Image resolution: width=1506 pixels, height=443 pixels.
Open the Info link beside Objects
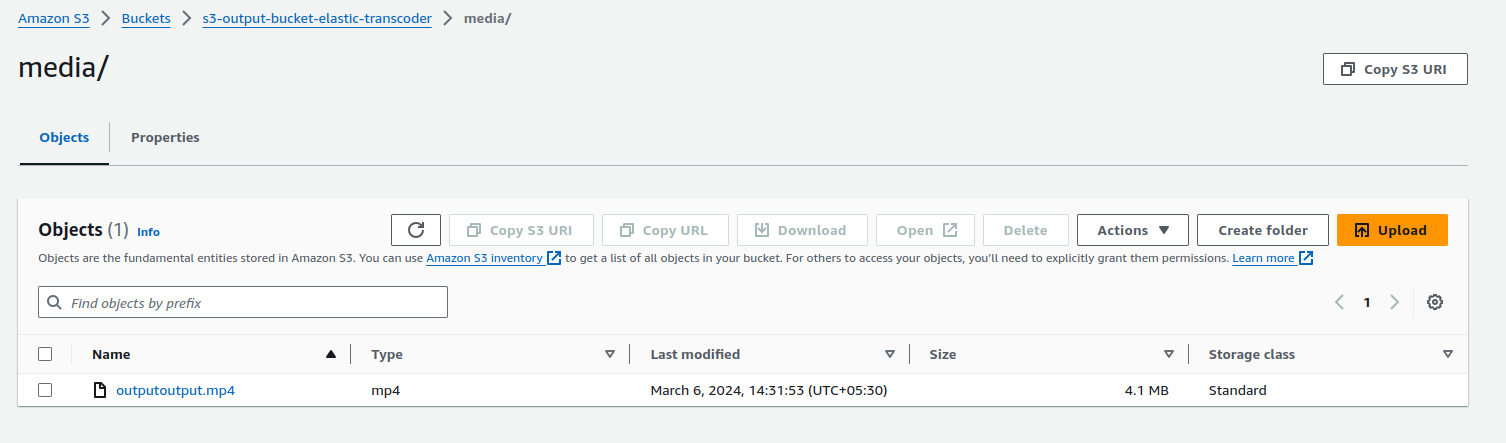(148, 232)
